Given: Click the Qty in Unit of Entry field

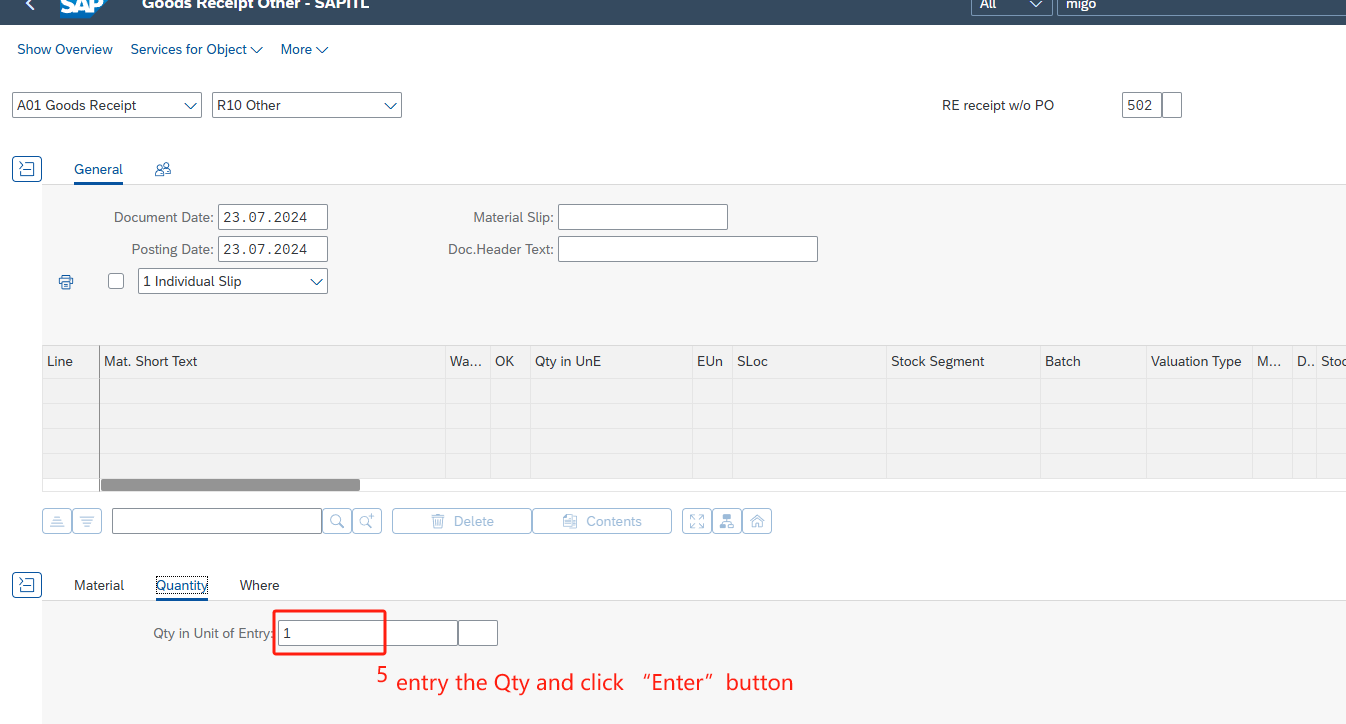Looking at the screenshot, I should tap(330, 633).
